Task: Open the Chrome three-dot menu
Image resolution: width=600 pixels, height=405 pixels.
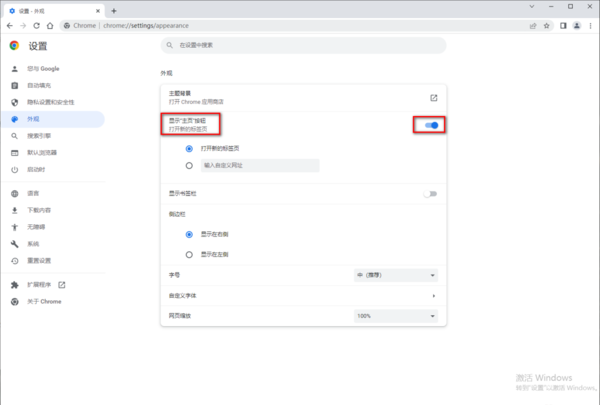Action: tap(590, 26)
